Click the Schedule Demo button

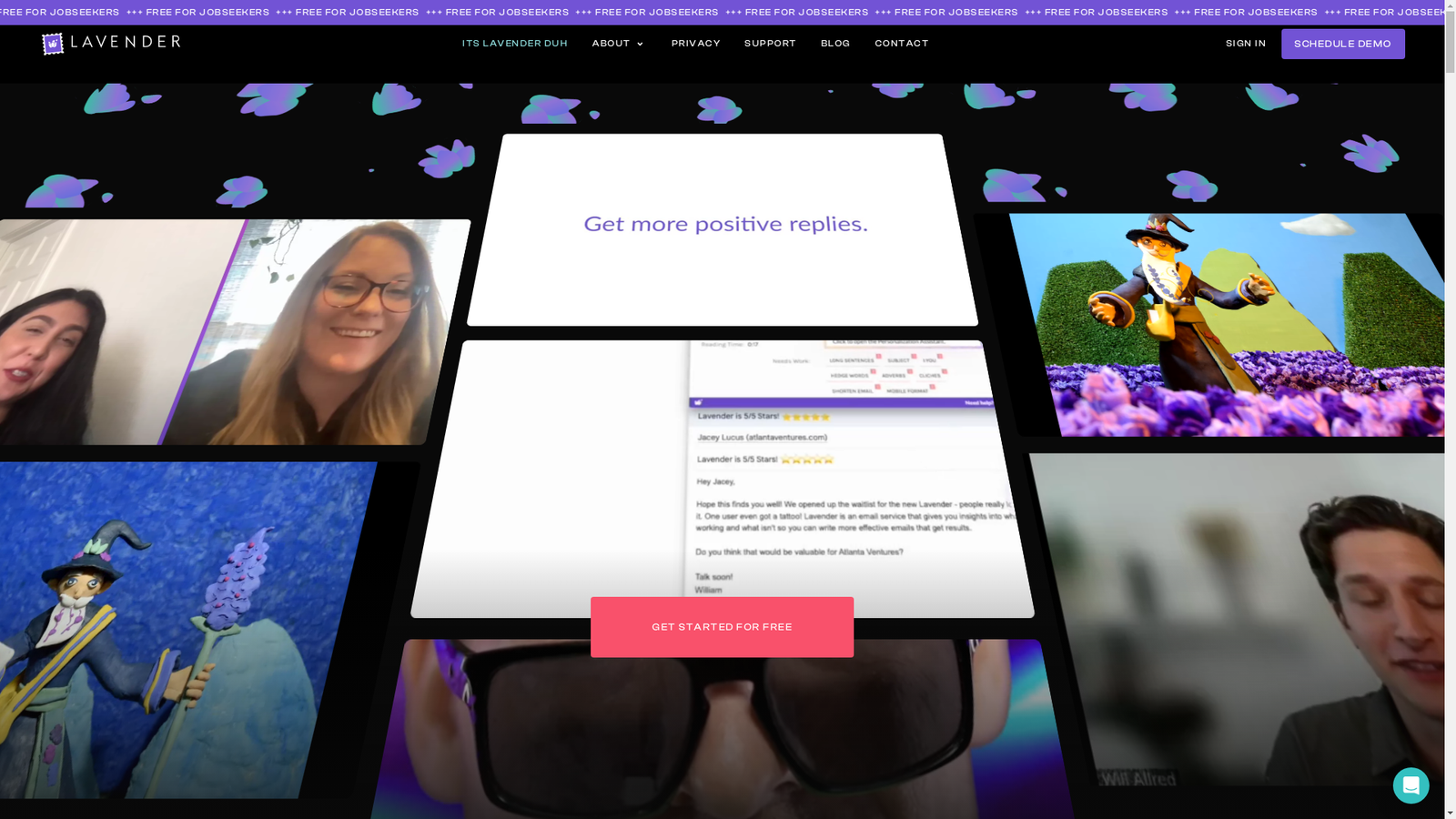pyautogui.click(x=1342, y=44)
